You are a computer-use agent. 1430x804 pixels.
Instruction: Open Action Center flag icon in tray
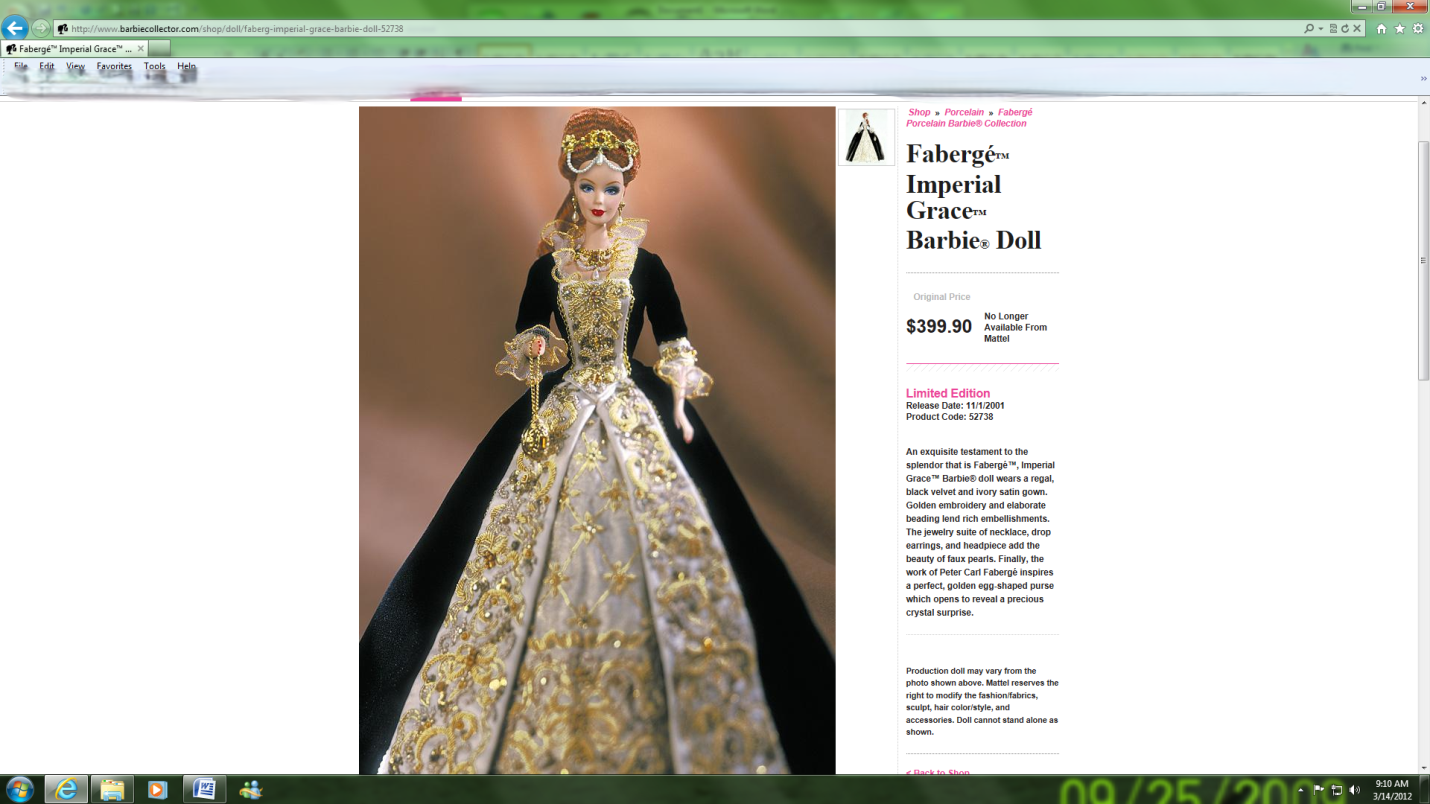[x=1319, y=790]
